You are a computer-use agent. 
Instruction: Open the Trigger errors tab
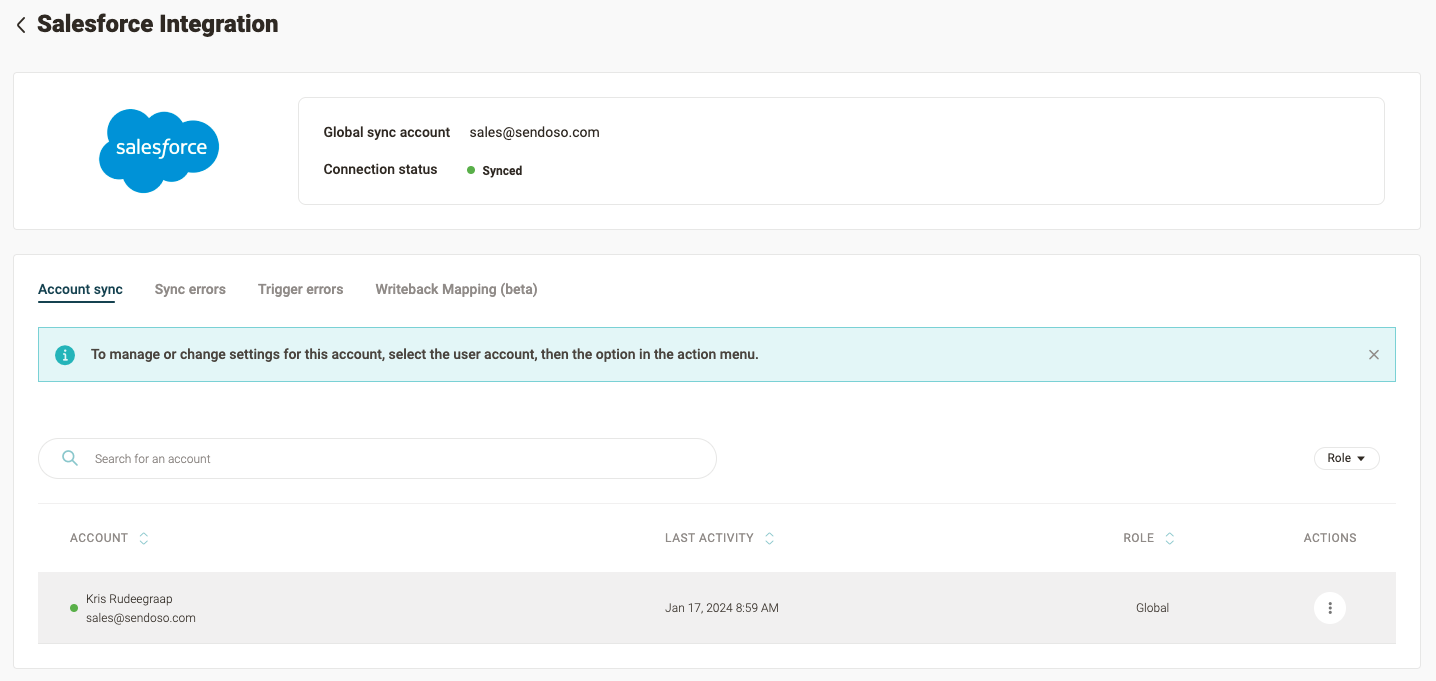pos(300,290)
